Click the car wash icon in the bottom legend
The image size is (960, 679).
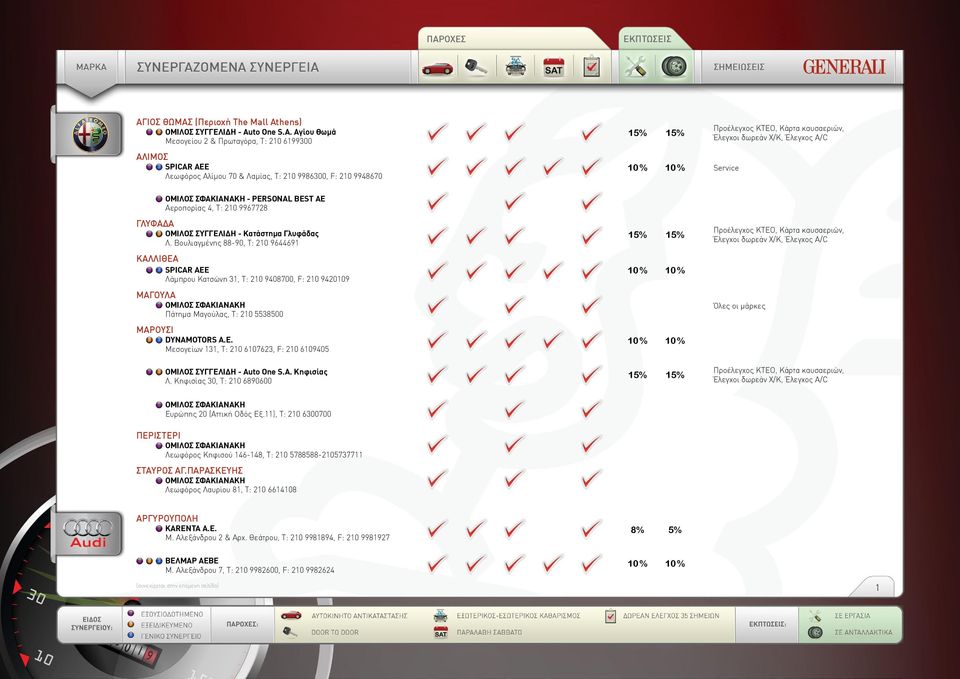pyautogui.click(x=441, y=615)
